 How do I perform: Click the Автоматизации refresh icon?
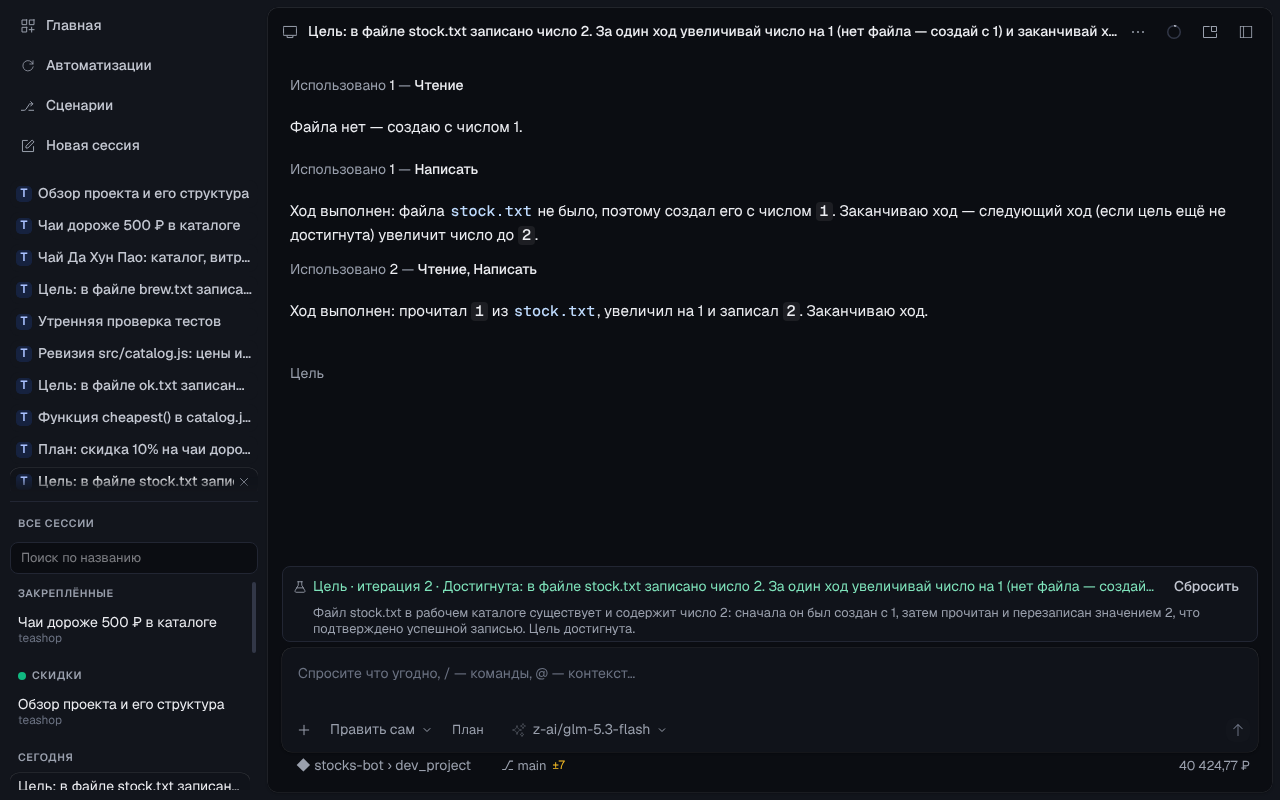point(28,65)
